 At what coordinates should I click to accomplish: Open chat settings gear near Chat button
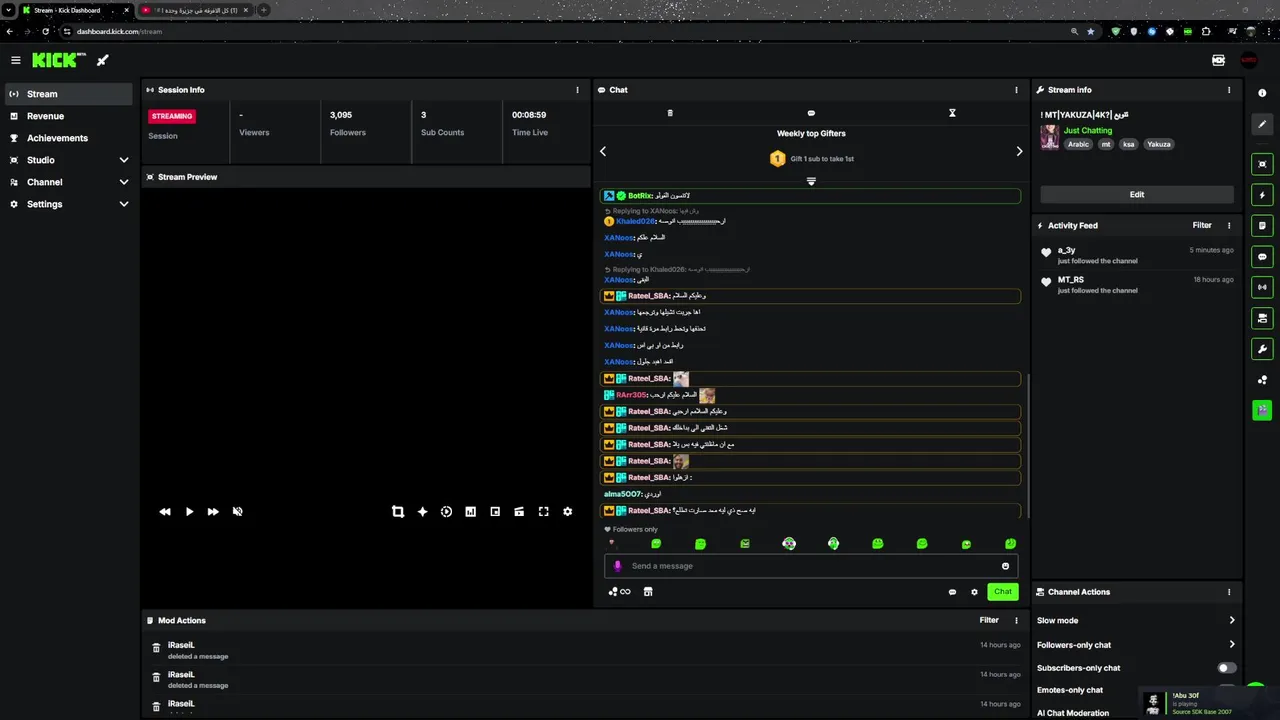(975, 592)
